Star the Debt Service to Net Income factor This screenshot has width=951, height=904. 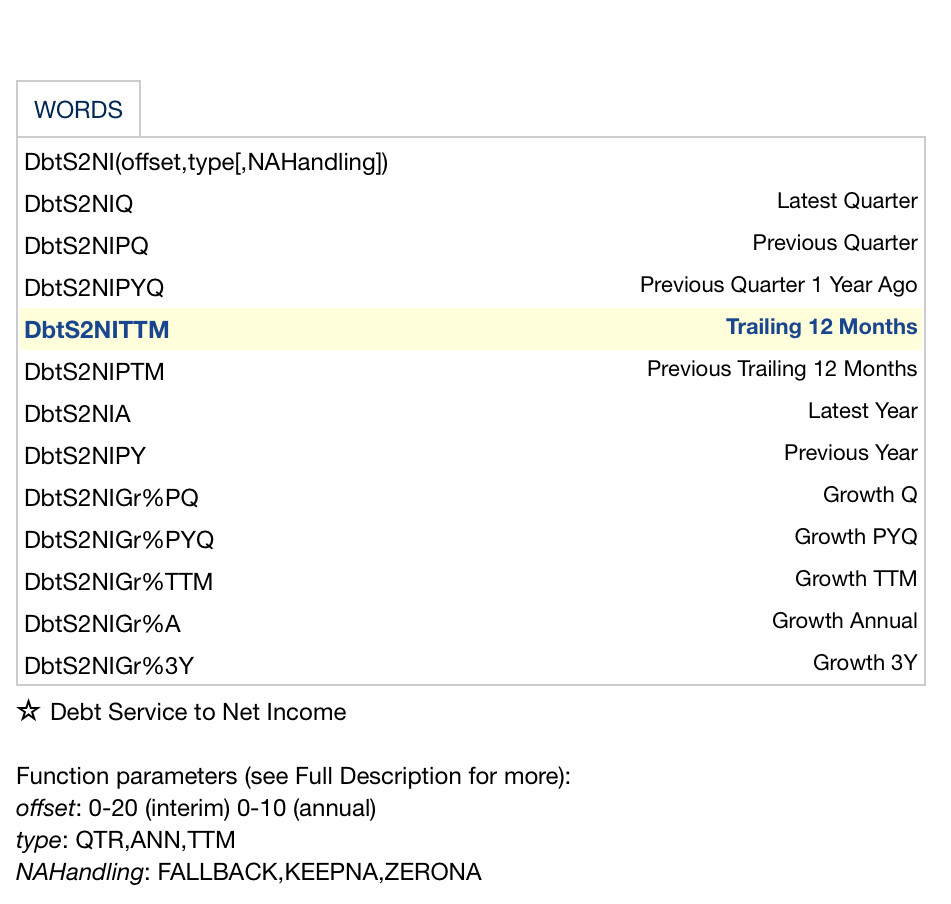click(29, 712)
